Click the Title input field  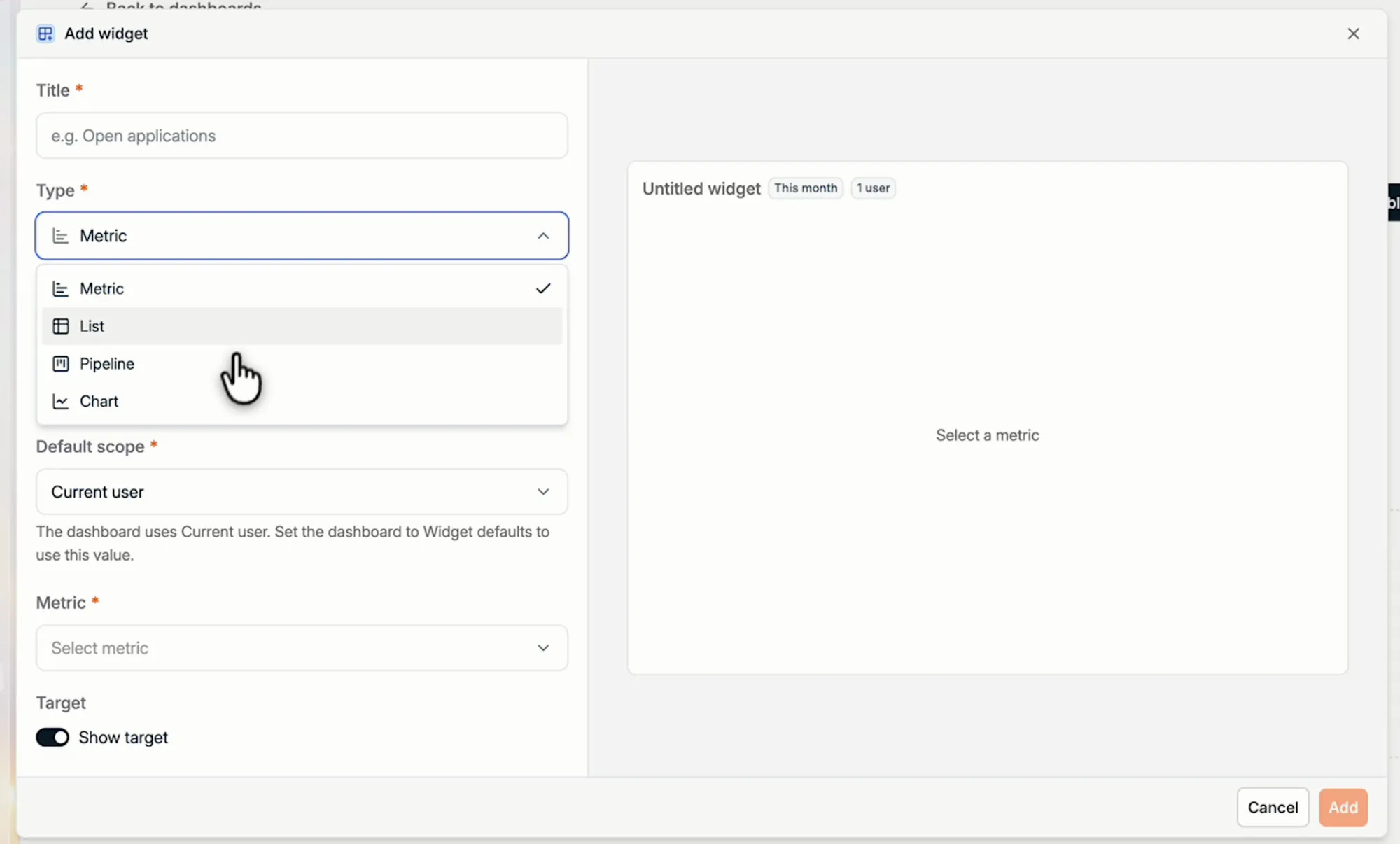click(x=302, y=136)
